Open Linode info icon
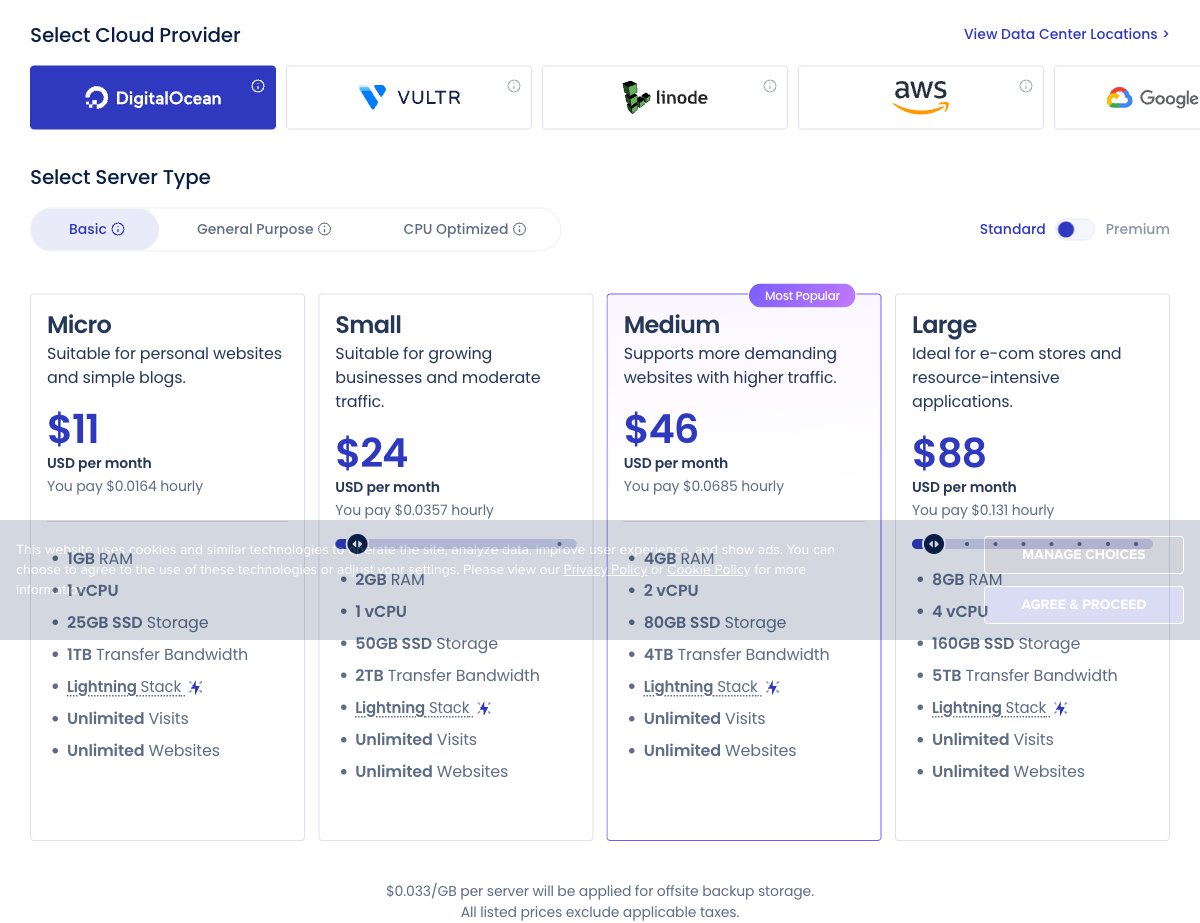Image resolution: width=1200 pixels, height=923 pixels. [x=770, y=86]
